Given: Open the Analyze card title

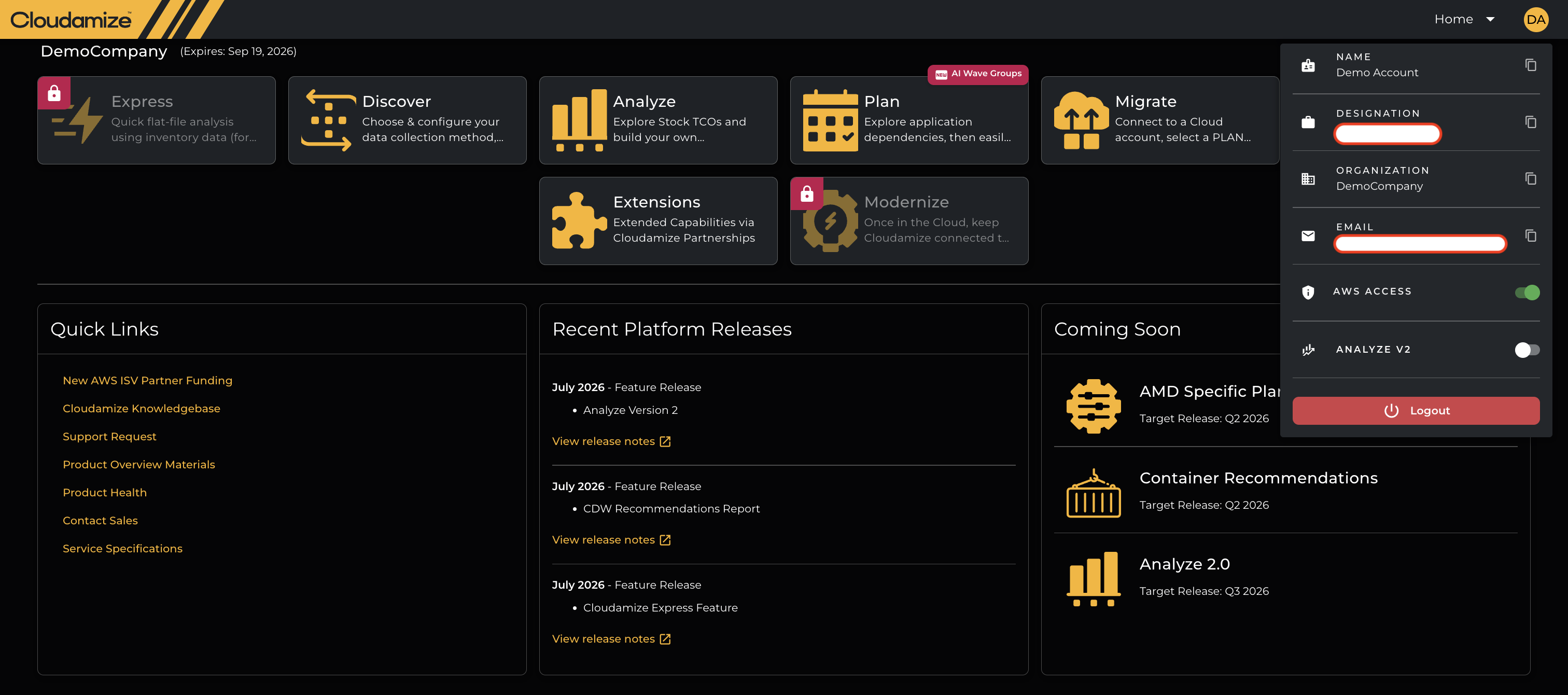Looking at the screenshot, I should pos(644,101).
